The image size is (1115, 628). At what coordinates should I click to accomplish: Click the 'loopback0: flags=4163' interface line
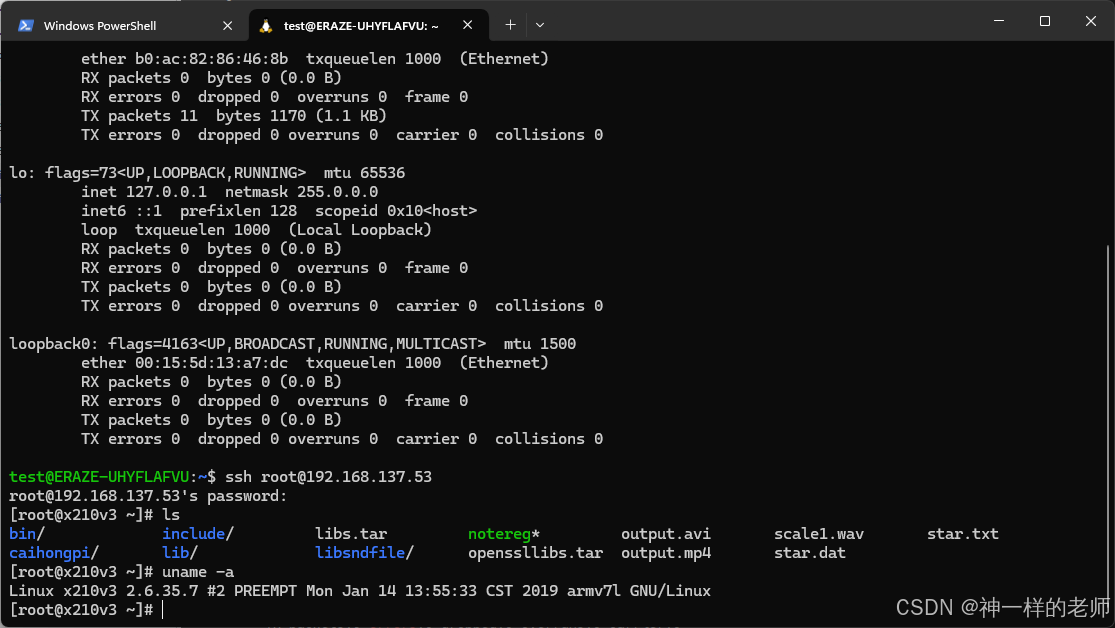tap(292, 344)
